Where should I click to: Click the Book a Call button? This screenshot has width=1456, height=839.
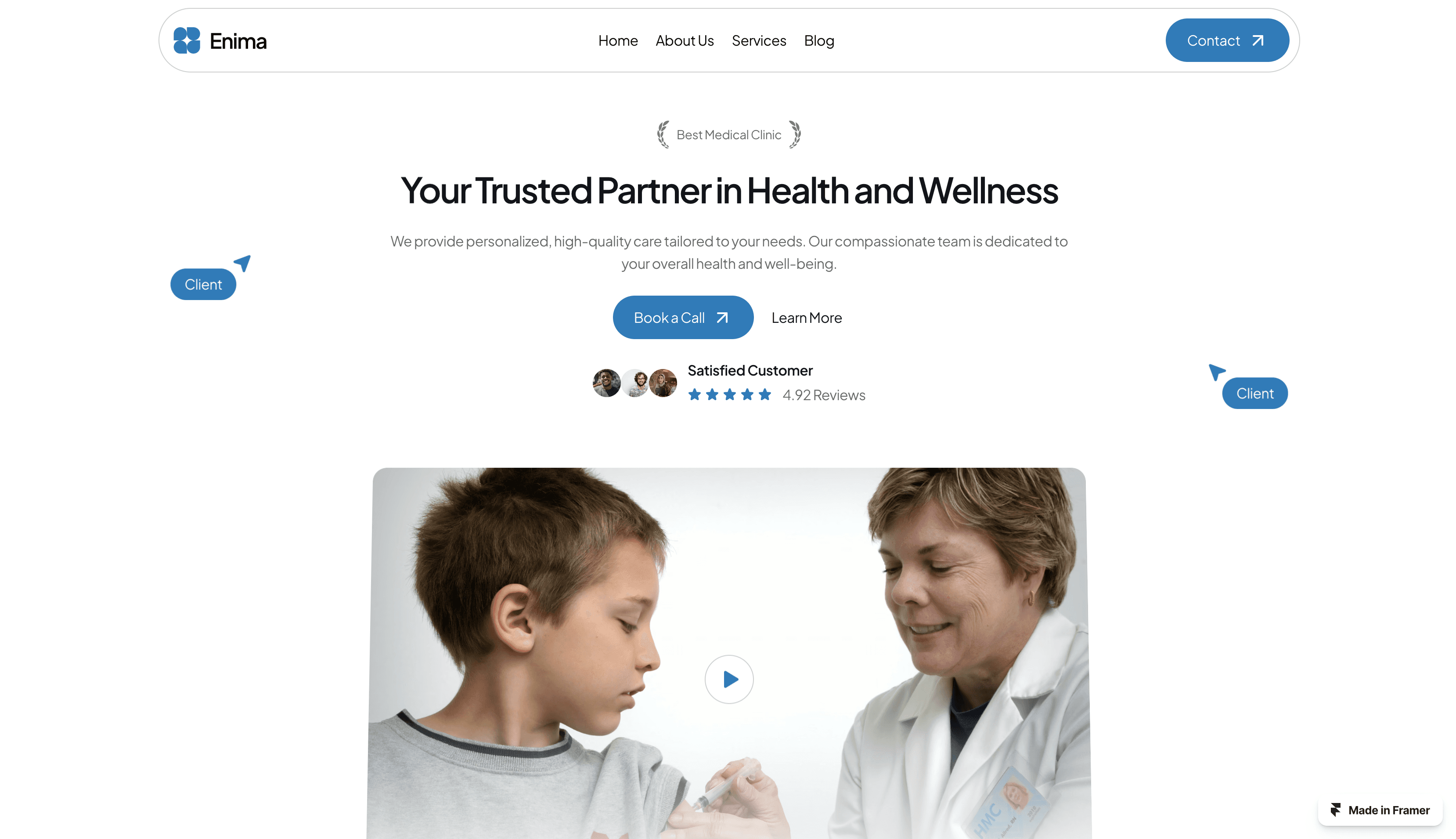coord(683,318)
